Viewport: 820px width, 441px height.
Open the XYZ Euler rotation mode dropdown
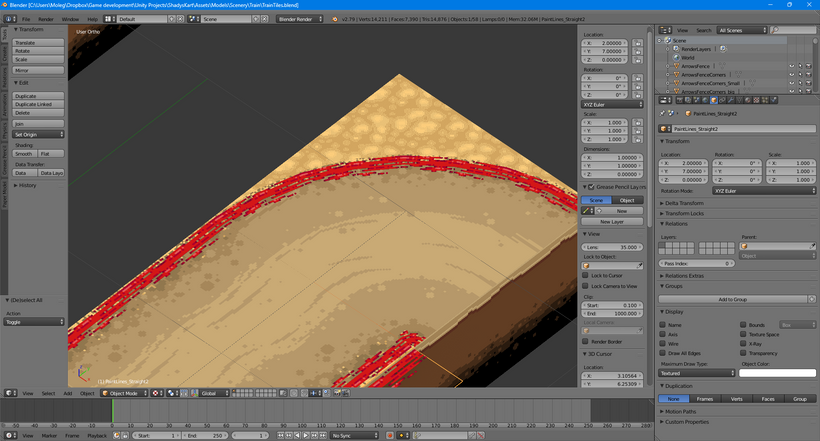(764, 191)
